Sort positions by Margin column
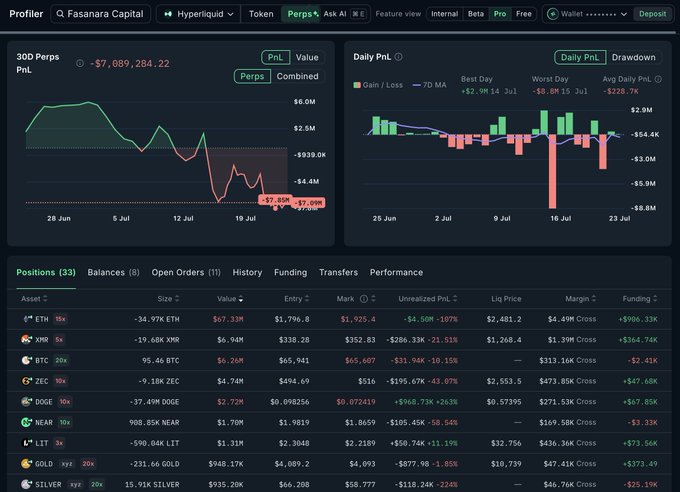 pos(580,298)
